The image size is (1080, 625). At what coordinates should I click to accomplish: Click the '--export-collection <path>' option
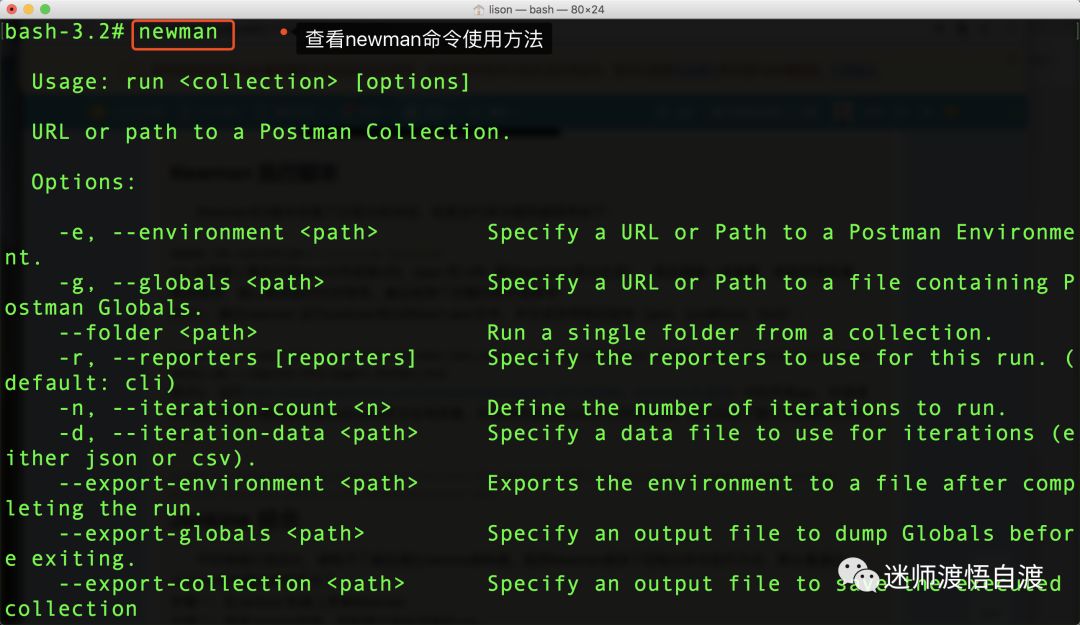click(x=231, y=584)
